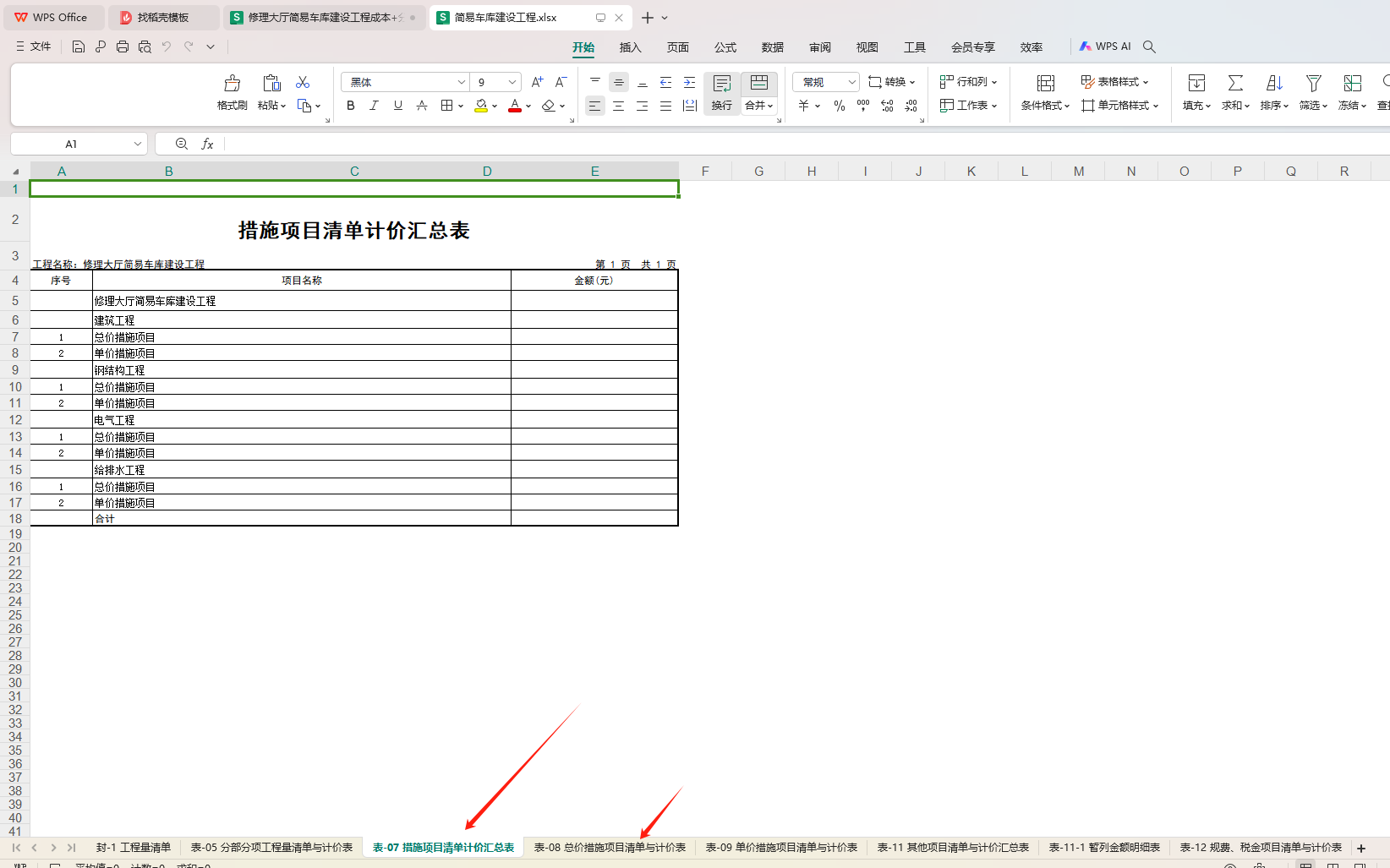
Task: Open the font name 黑体 dropdown
Action: pos(462,82)
